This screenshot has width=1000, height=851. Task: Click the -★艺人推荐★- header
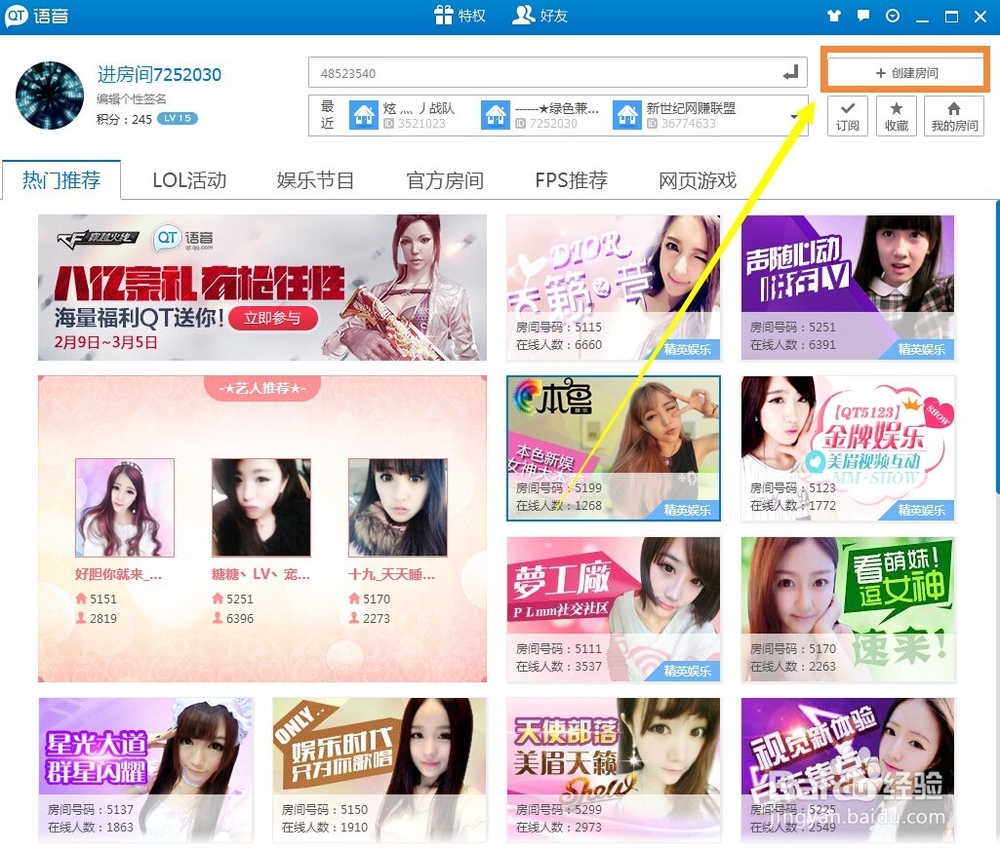pos(262,388)
